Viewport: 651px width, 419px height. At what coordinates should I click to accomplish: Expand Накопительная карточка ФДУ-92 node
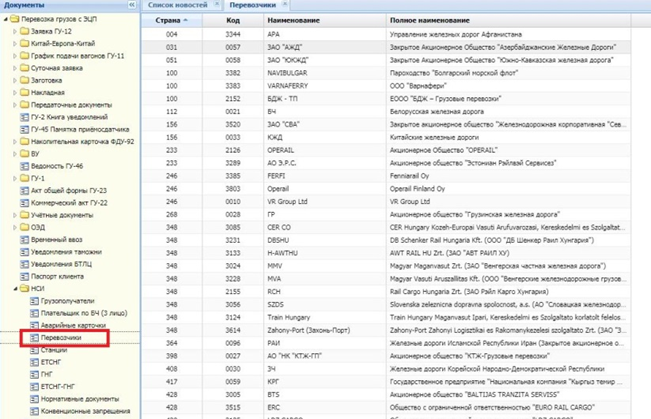[15, 142]
